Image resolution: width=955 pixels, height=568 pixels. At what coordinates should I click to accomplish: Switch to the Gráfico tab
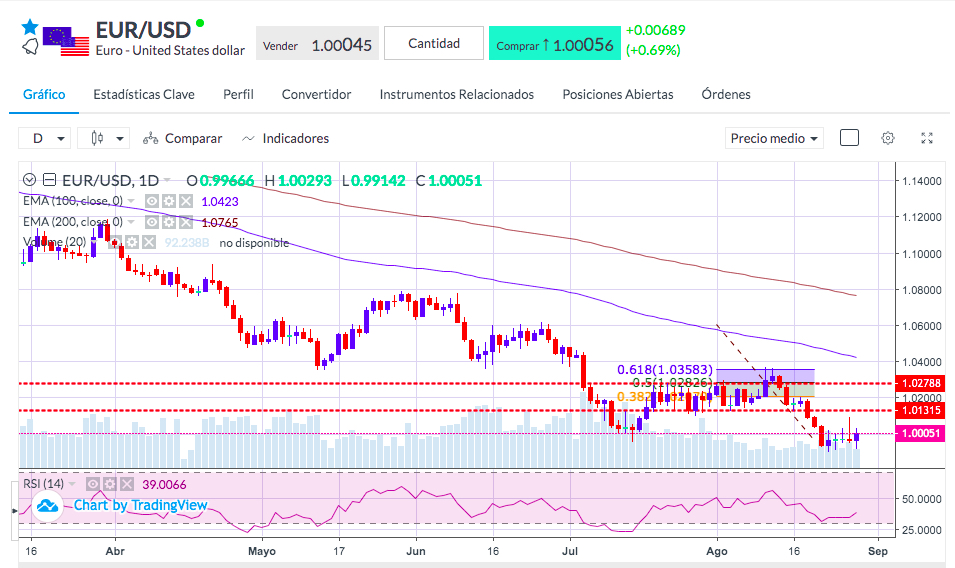point(44,94)
